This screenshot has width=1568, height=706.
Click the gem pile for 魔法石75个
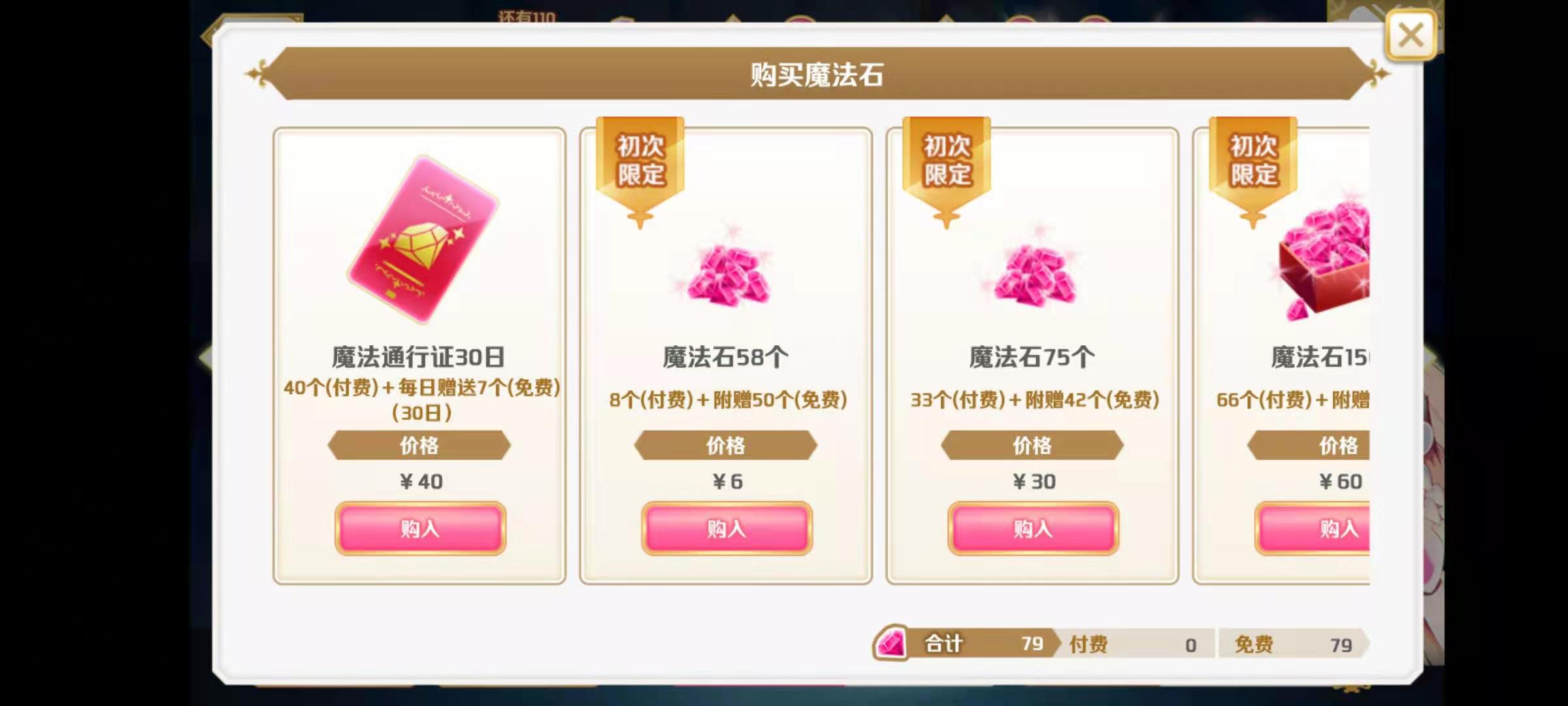click(x=1033, y=273)
